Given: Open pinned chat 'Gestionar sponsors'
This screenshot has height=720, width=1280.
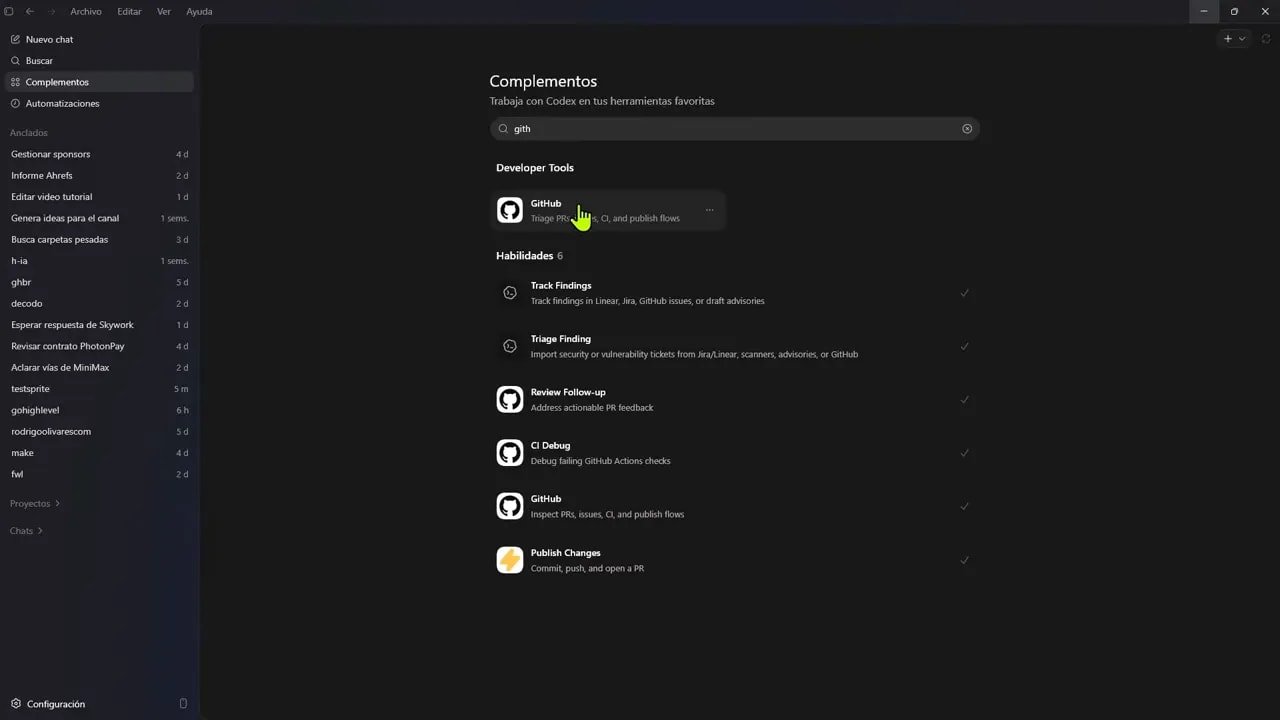Looking at the screenshot, I should point(99,154).
